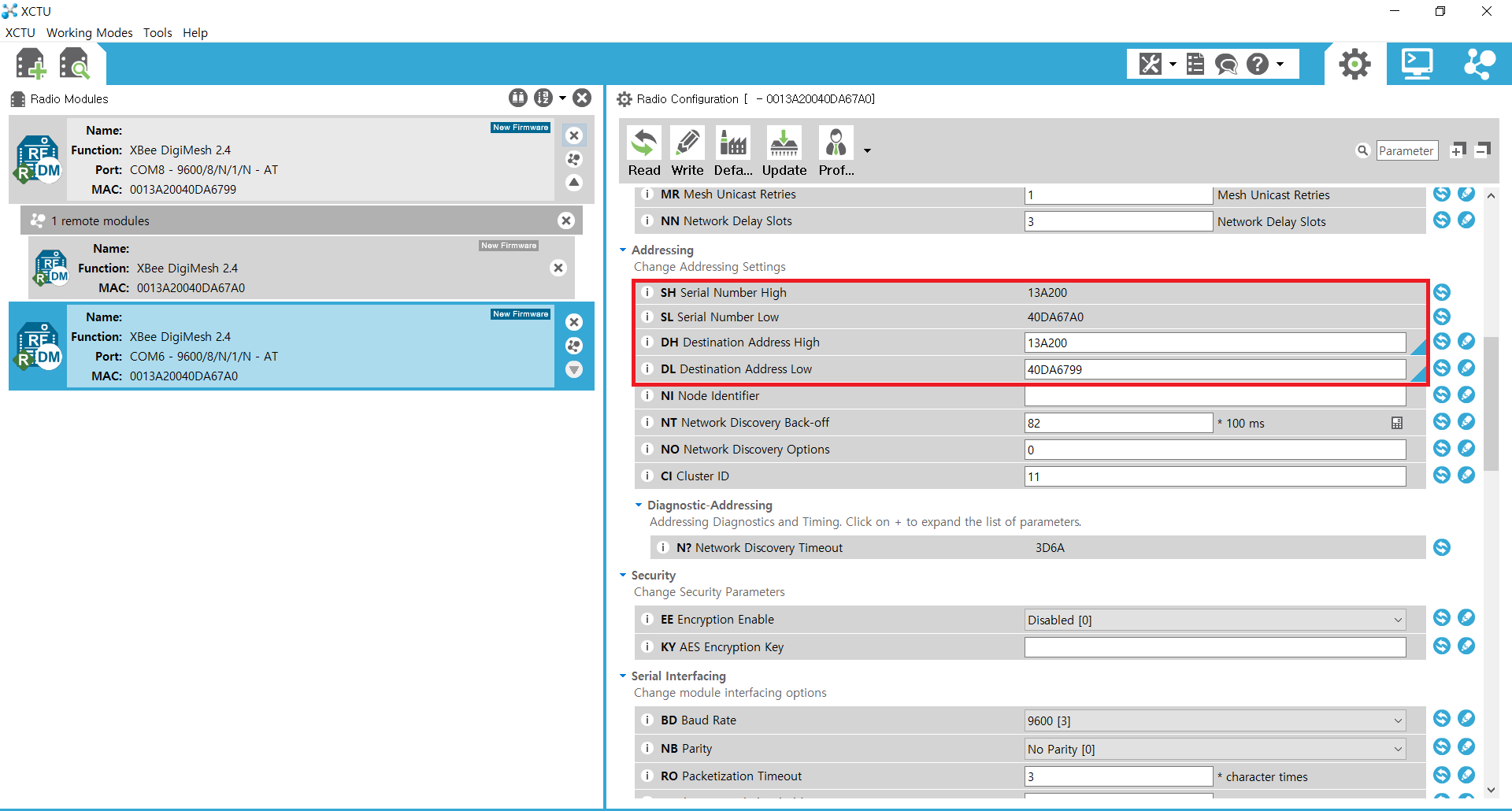This screenshot has width=1512, height=811.
Task: Open calculator for NT Network Discovery Back-off
Action: 1397,423
